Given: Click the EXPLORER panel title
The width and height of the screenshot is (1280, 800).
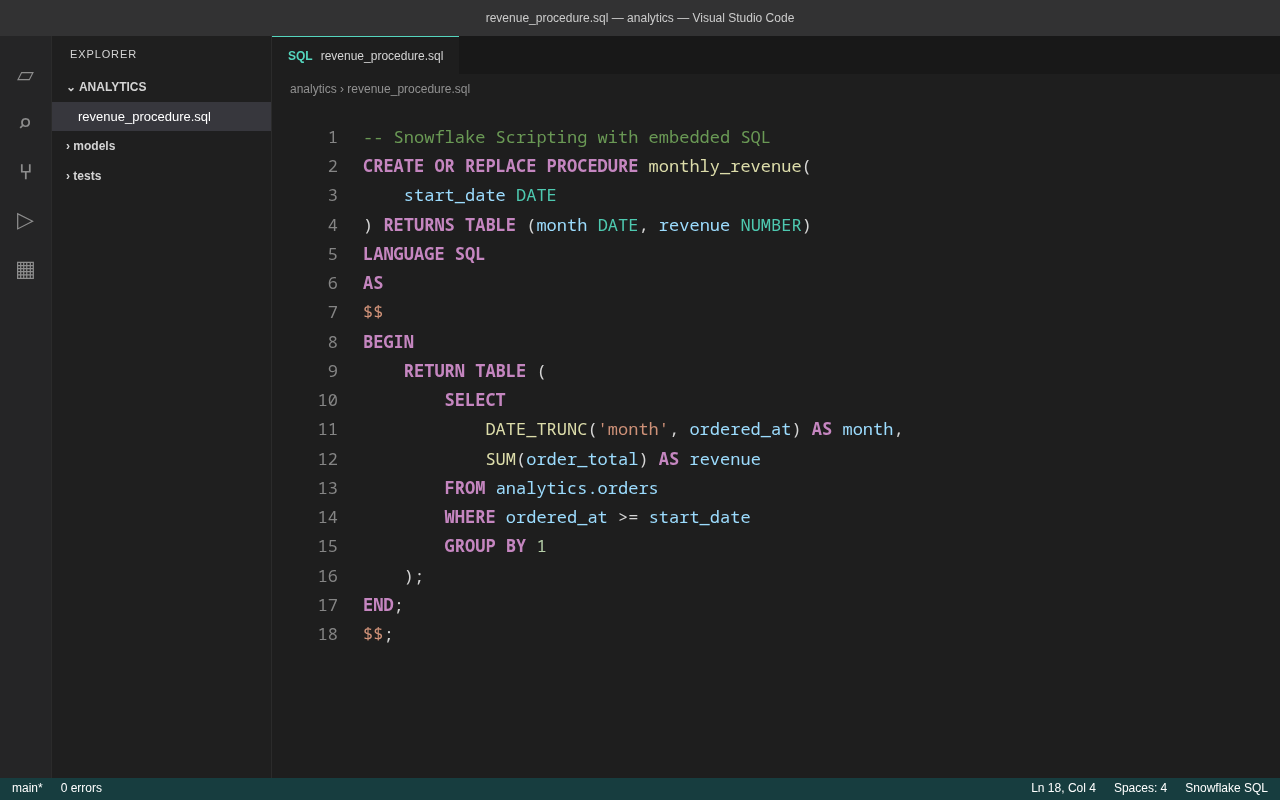Looking at the screenshot, I should pos(103,54).
